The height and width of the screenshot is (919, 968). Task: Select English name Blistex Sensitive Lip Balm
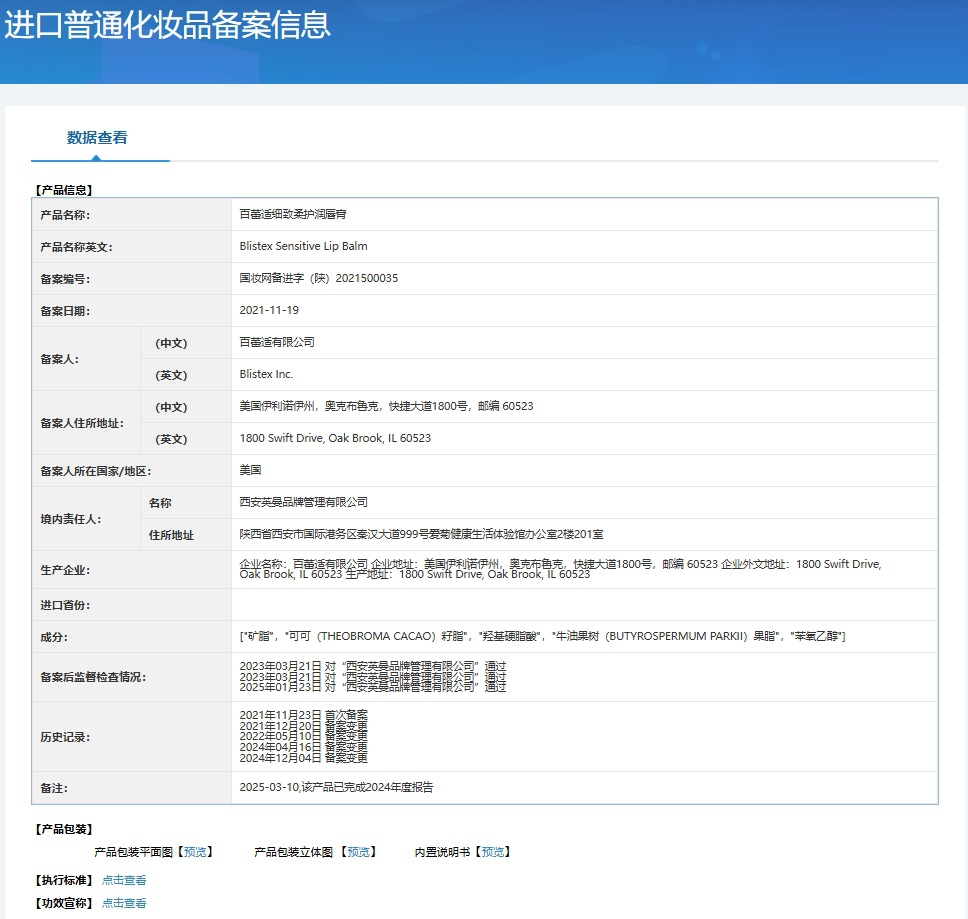pyautogui.click(x=303, y=246)
